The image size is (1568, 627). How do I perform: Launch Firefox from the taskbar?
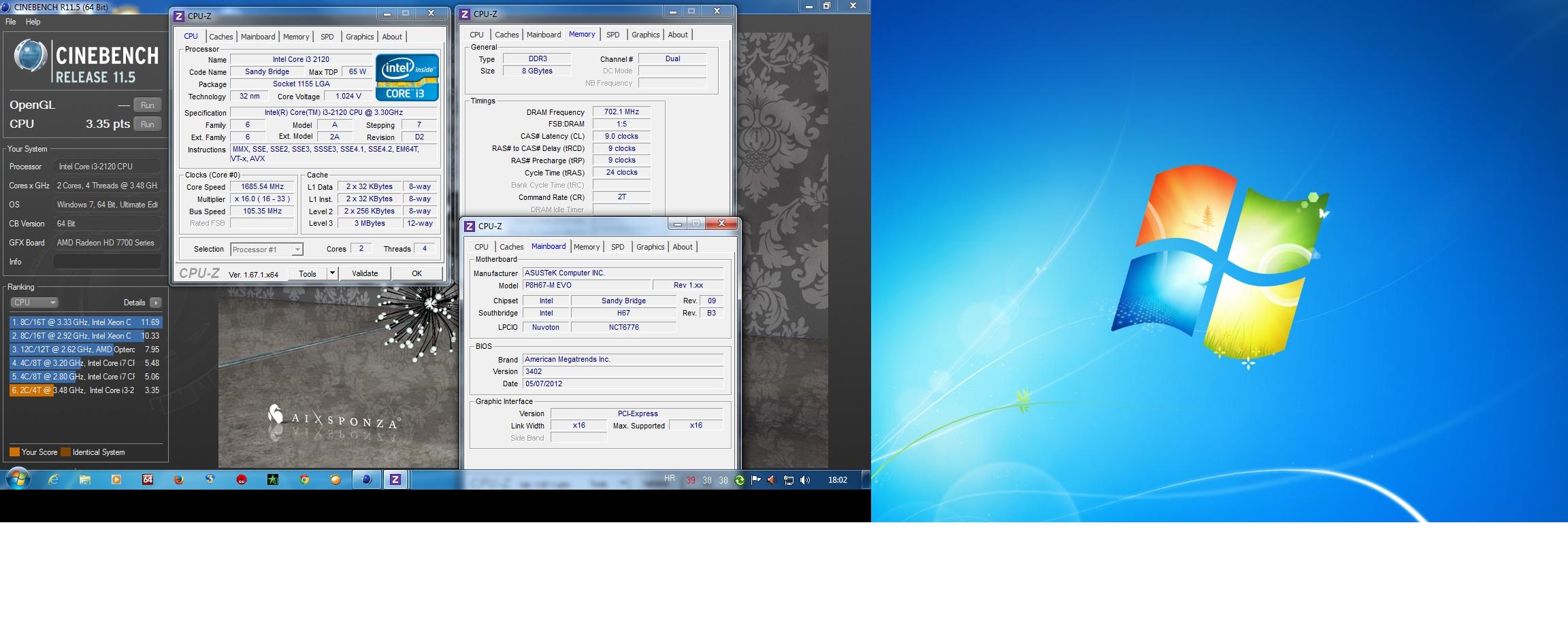pyautogui.click(x=179, y=479)
